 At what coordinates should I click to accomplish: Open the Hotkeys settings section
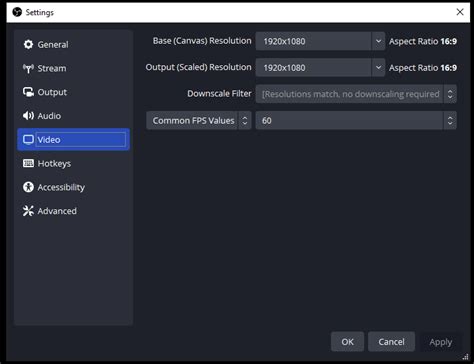73,163
